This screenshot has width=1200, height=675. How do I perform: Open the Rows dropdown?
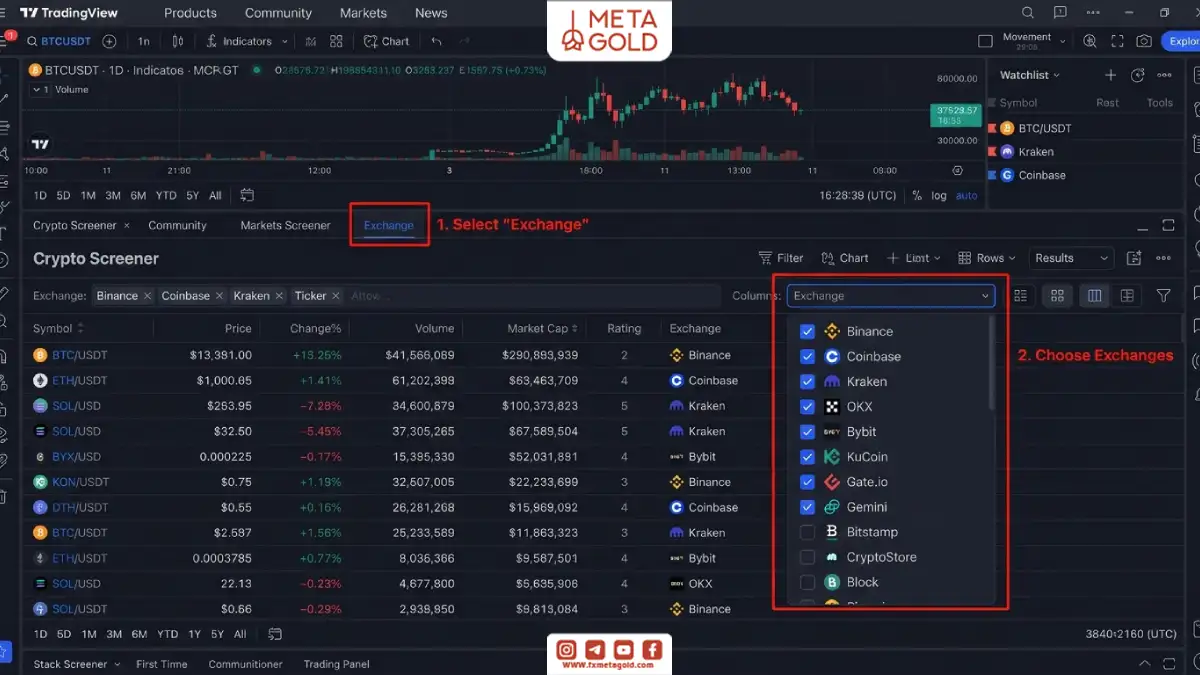987,258
